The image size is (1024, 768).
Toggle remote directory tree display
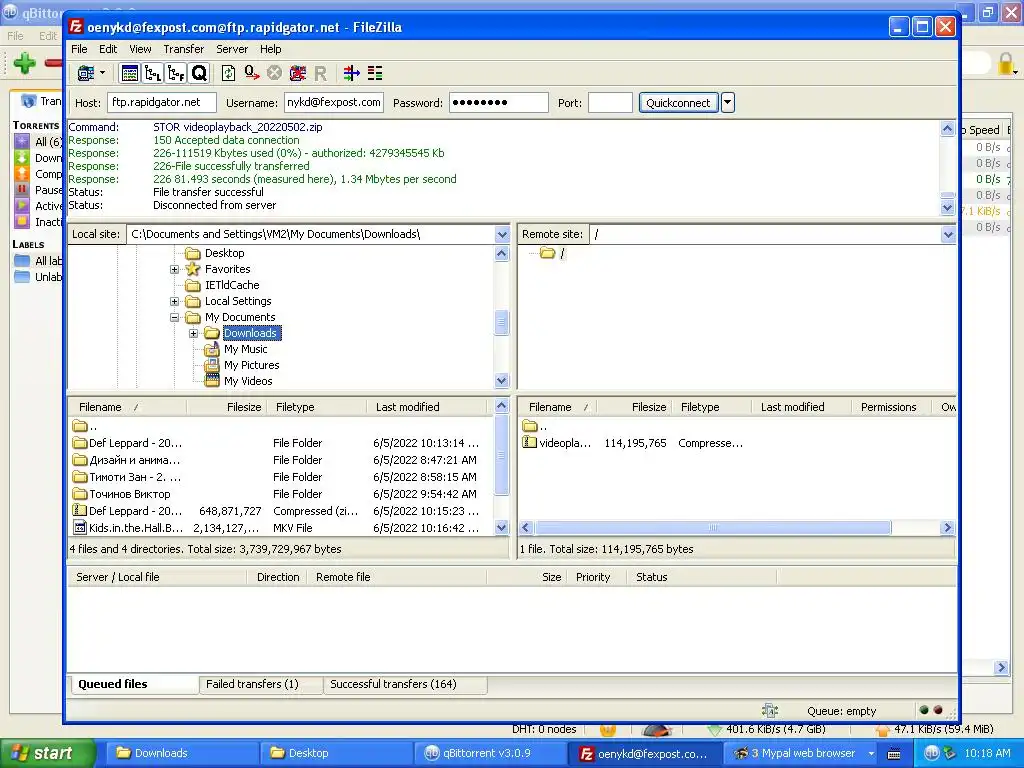[x=176, y=73]
